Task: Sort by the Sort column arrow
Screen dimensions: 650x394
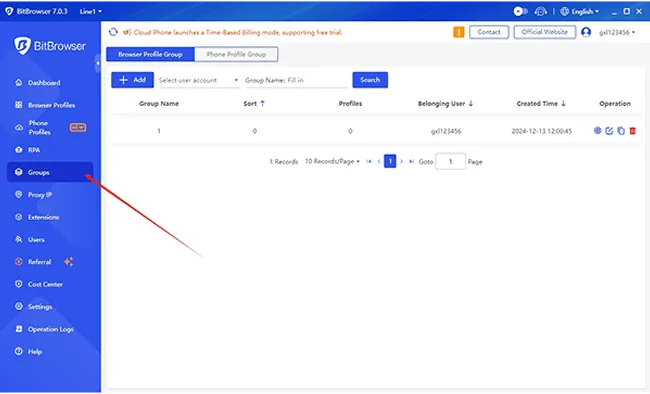Action: click(262, 103)
